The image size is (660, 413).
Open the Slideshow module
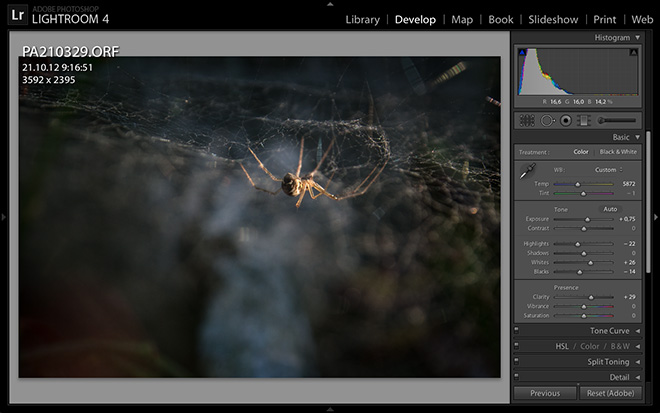pos(553,19)
